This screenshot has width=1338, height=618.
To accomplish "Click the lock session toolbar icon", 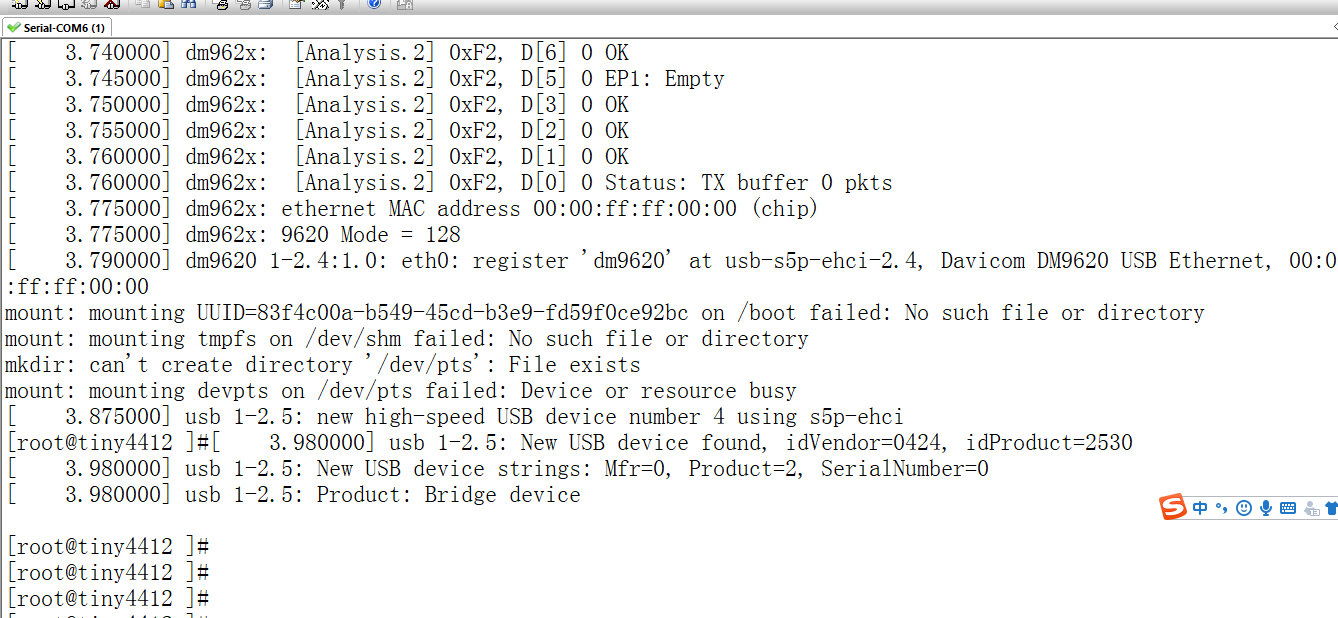I will click(404, 4).
